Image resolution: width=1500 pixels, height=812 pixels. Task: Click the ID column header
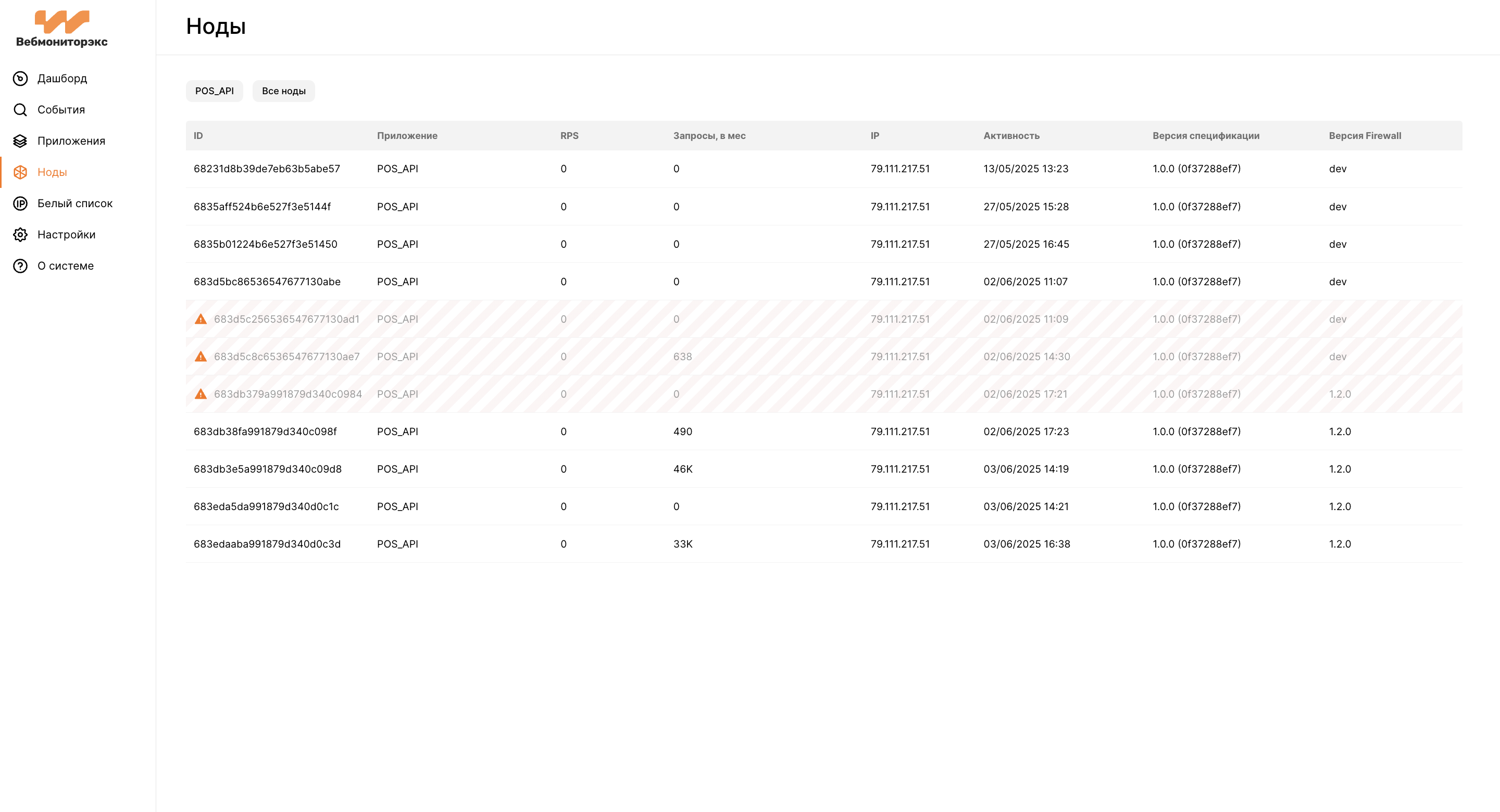pos(198,136)
